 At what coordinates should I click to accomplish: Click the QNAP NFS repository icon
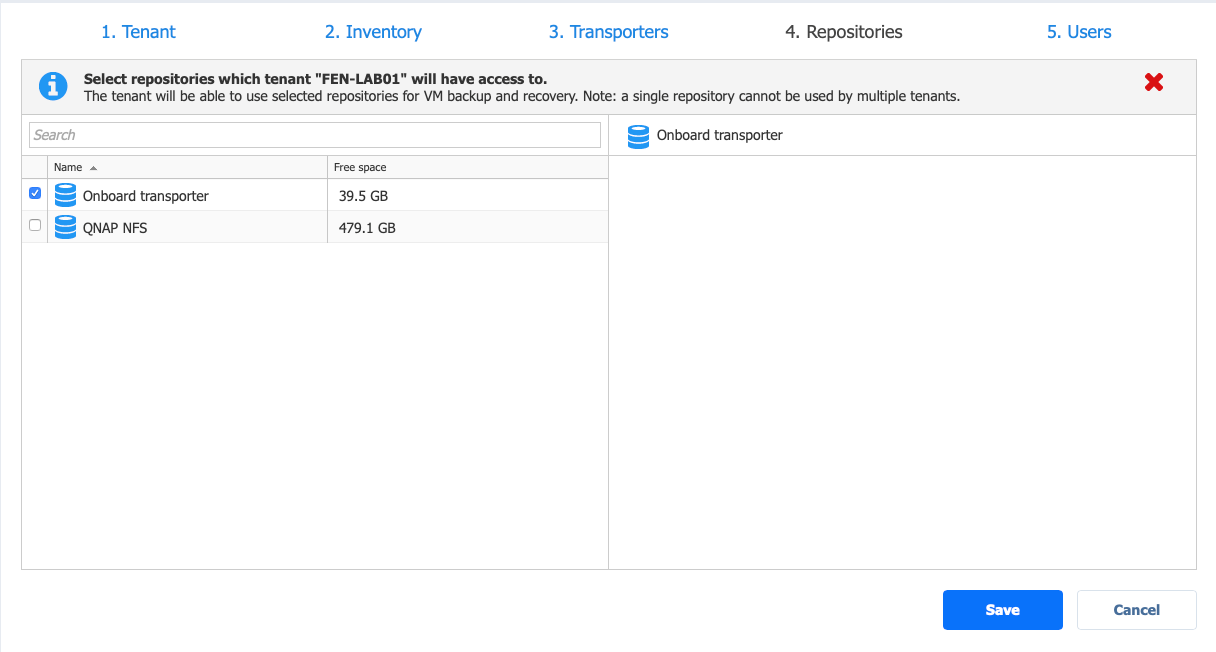tap(65, 227)
